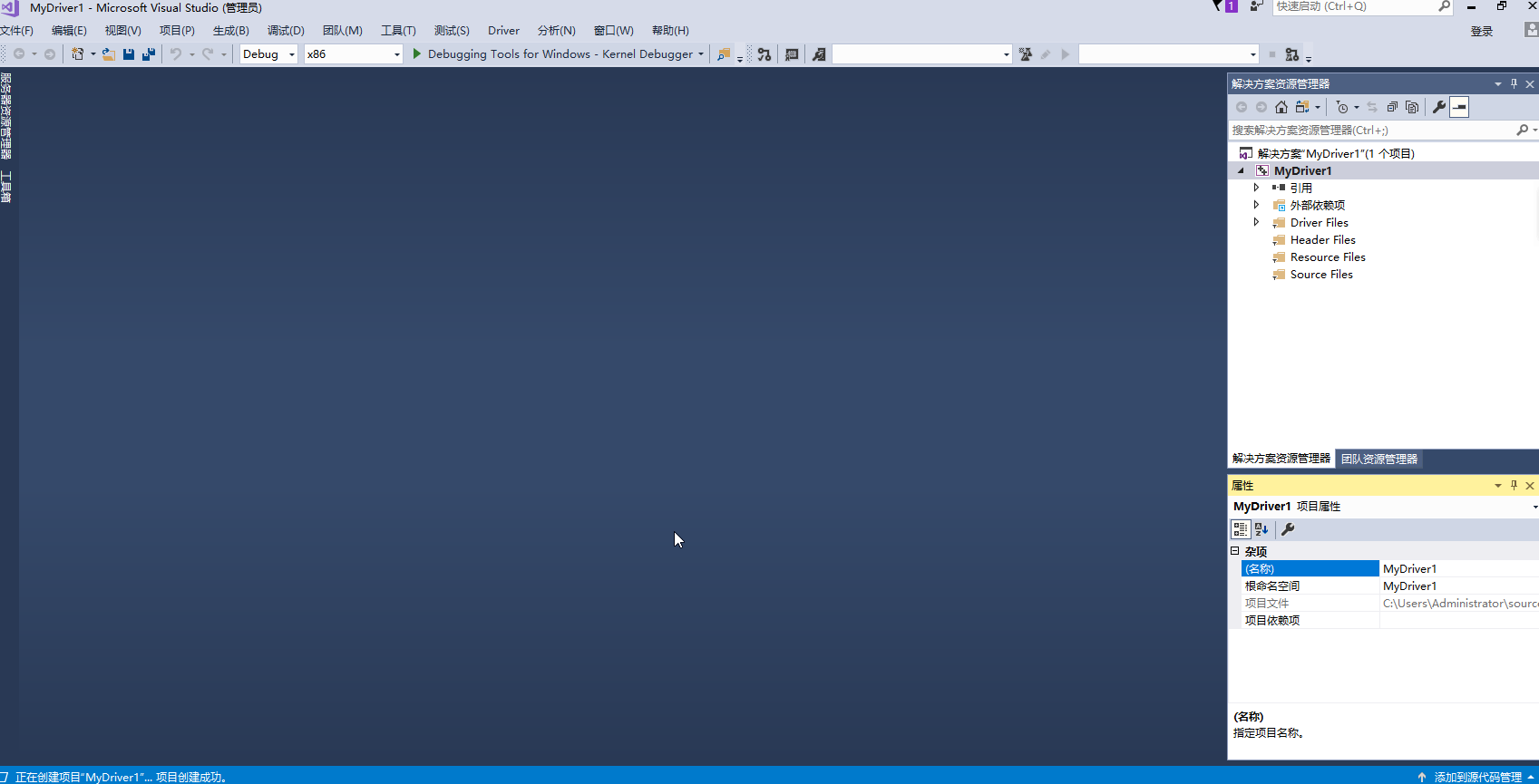Click the Collapse All icon in Solution Explorer

pos(1392,107)
